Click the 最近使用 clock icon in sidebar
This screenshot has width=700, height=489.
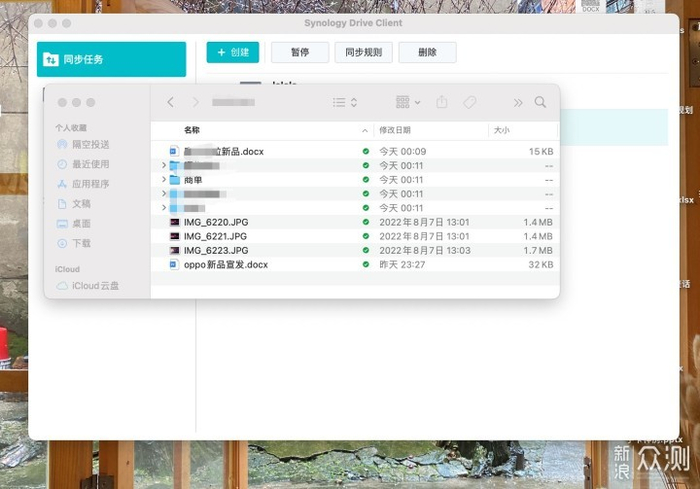coord(62,164)
